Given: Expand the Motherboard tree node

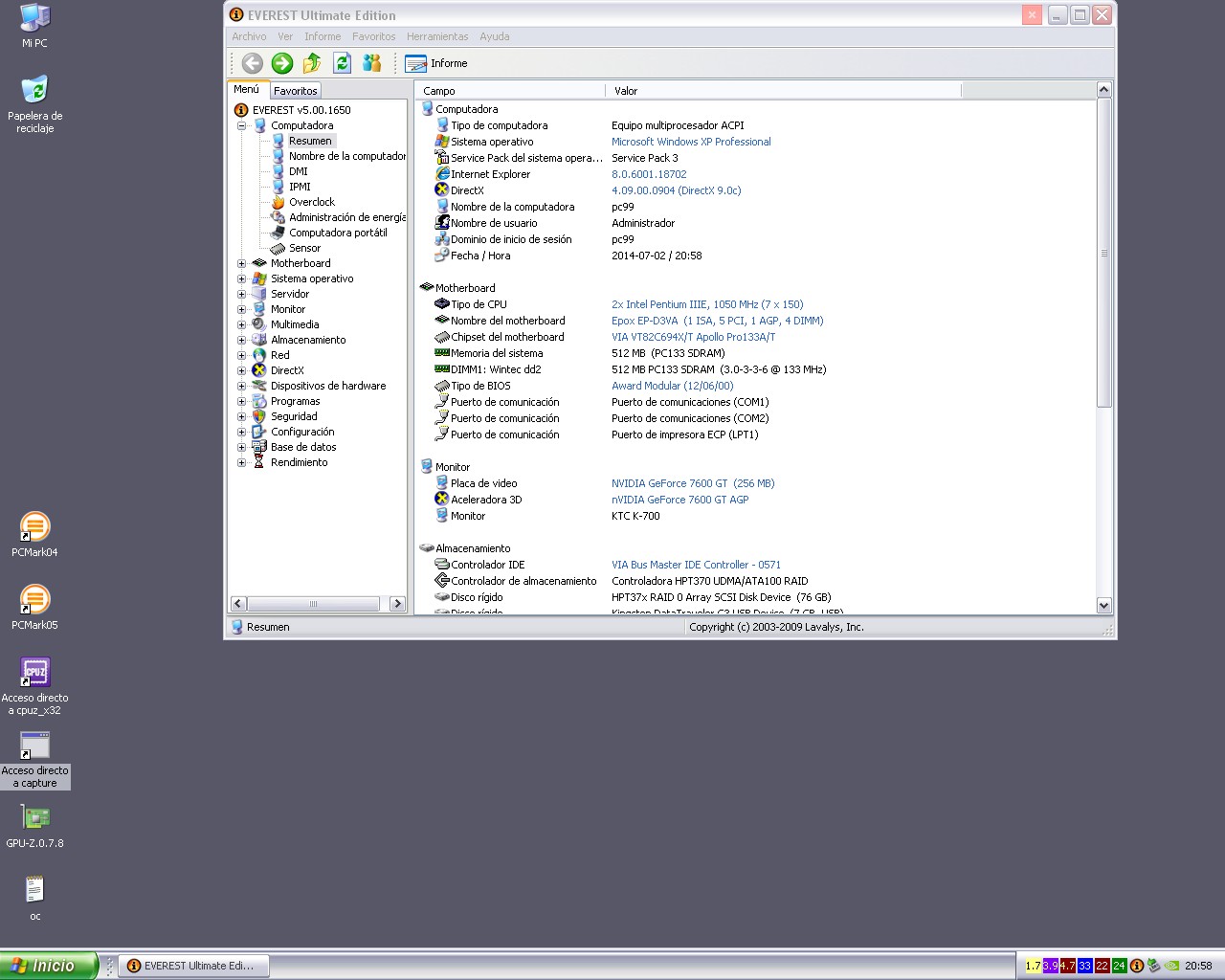Looking at the screenshot, I should pyautogui.click(x=242, y=263).
